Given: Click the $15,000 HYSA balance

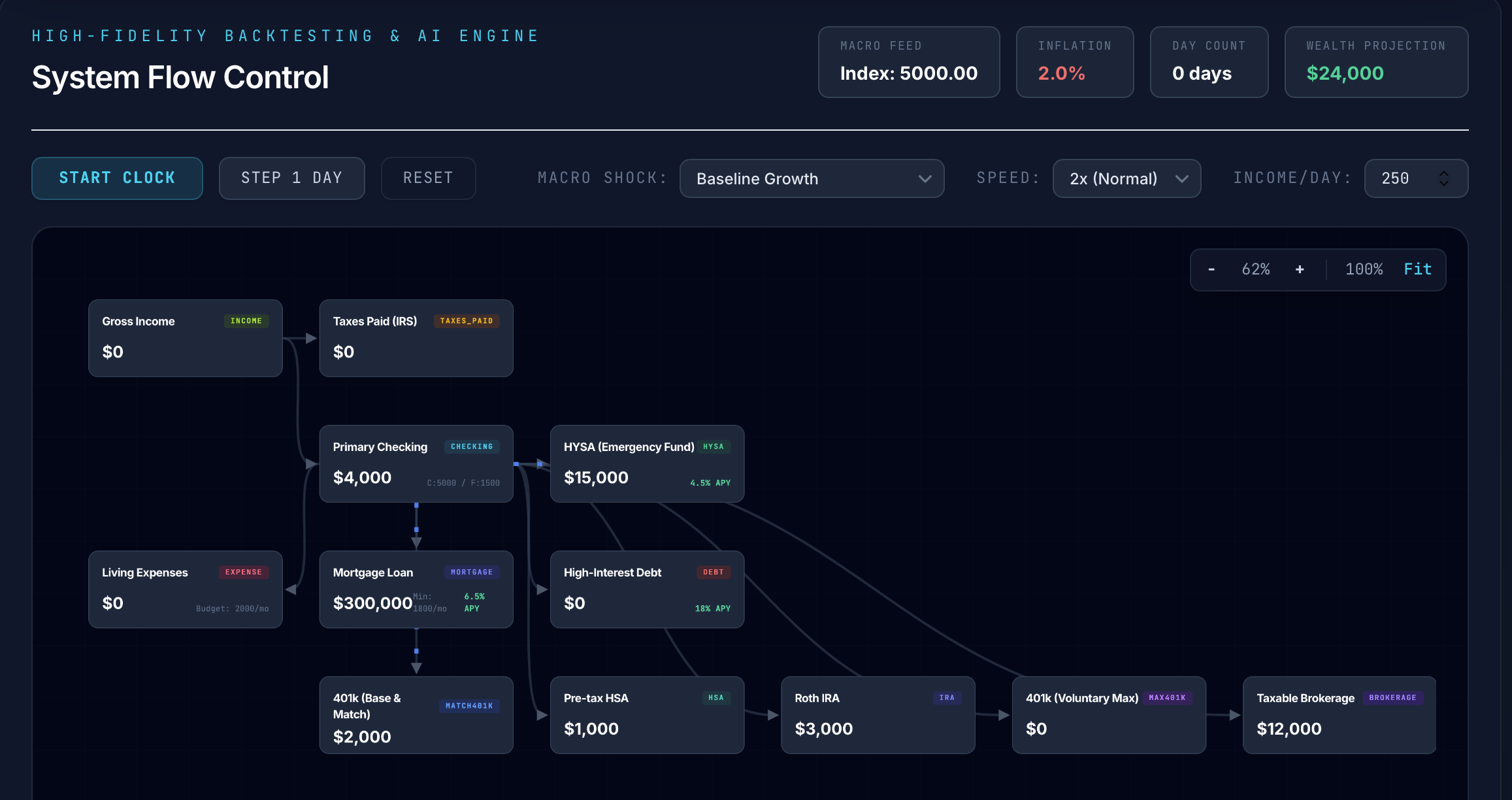Looking at the screenshot, I should tap(596, 477).
